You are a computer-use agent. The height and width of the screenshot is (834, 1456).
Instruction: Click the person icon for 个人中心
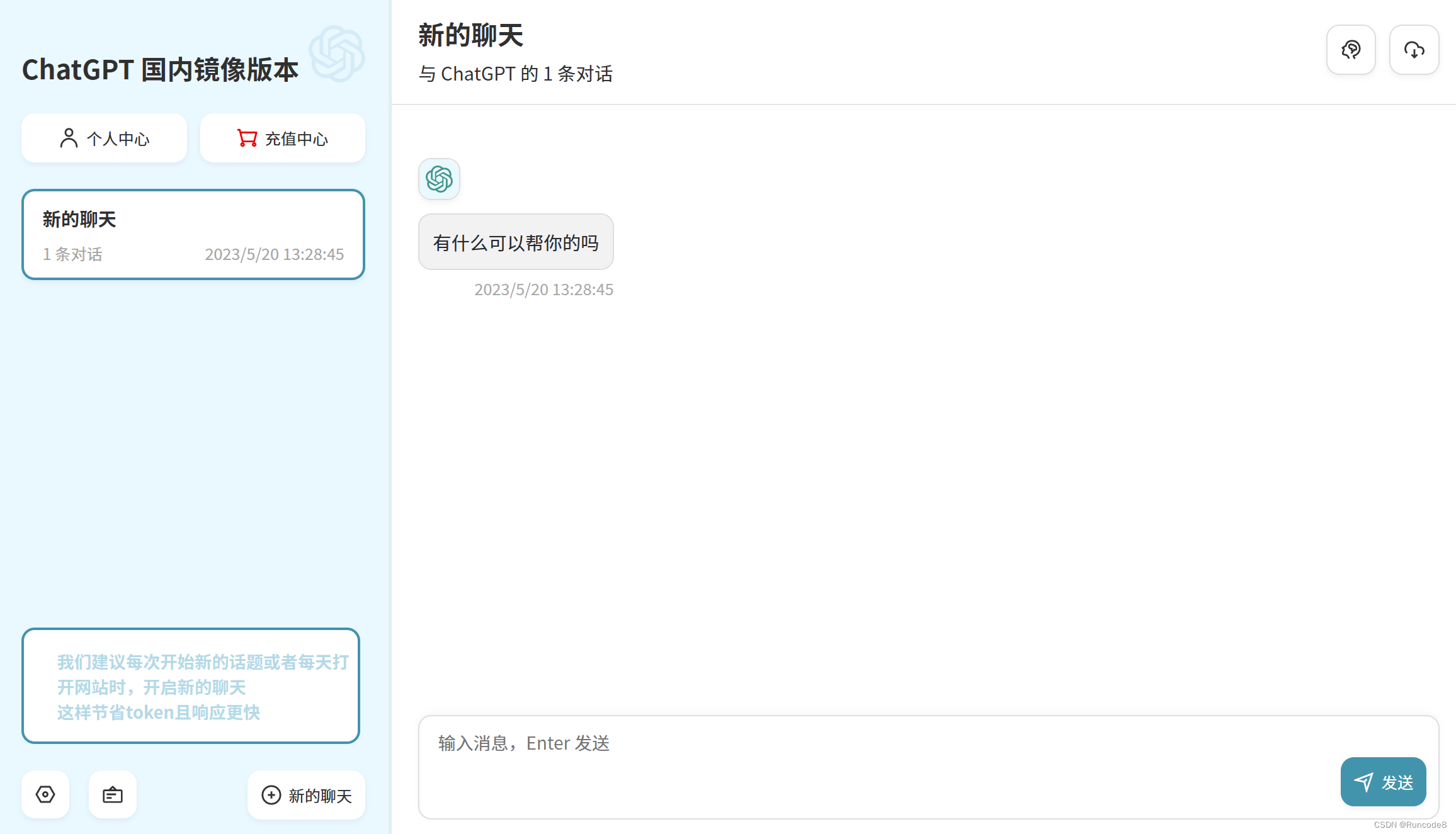tap(69, 138)
